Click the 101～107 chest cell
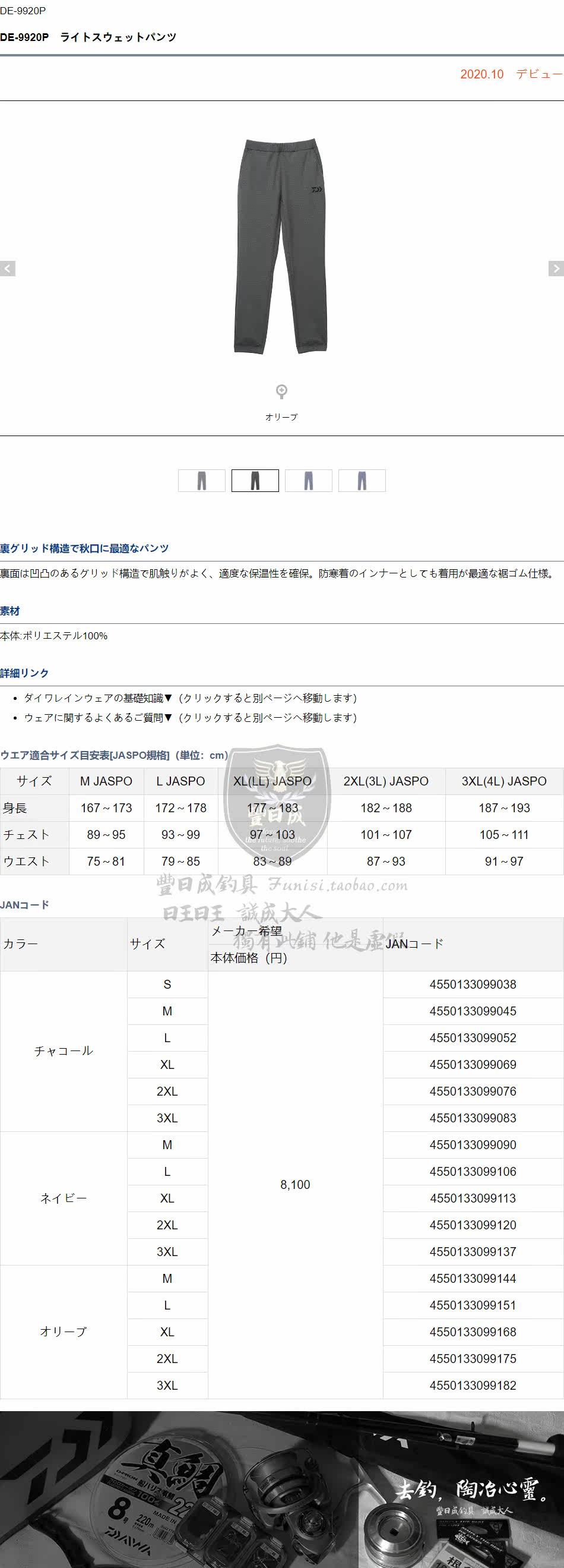 386,835
